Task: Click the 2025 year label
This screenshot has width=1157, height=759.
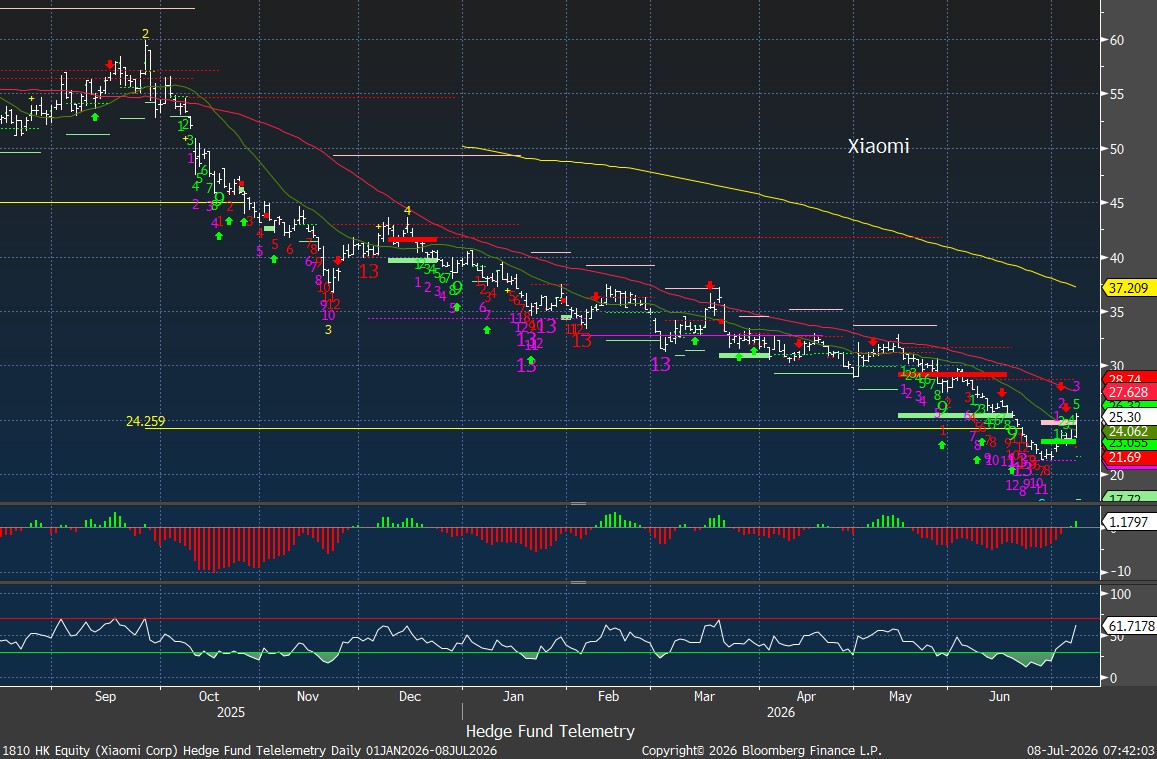Action: 231,713
